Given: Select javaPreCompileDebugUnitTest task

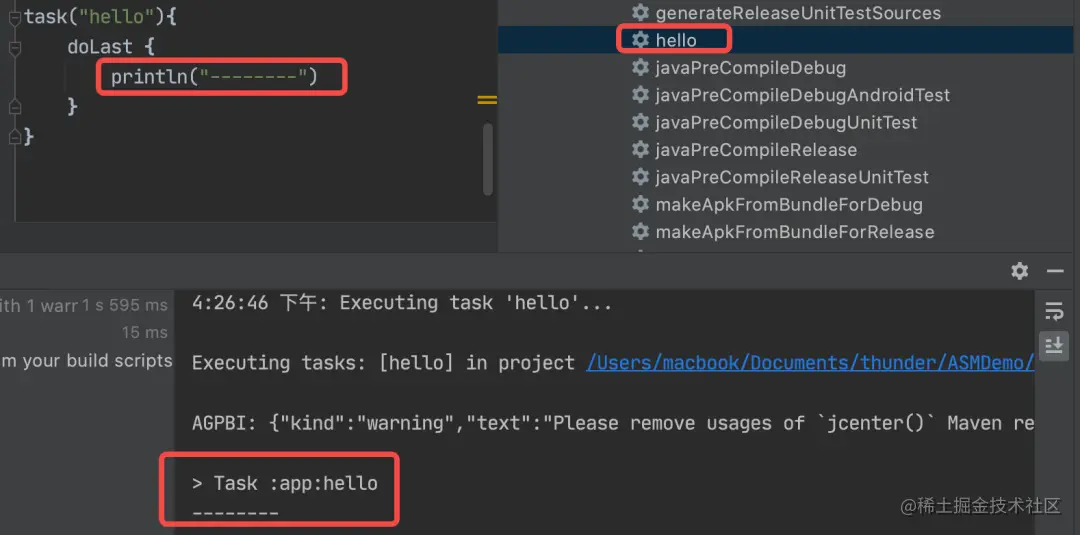Looking at the screenshot, I should click(787, 123).
